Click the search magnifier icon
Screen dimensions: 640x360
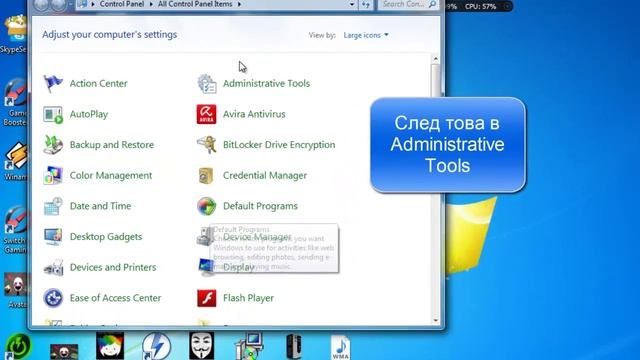pos(432,4)
